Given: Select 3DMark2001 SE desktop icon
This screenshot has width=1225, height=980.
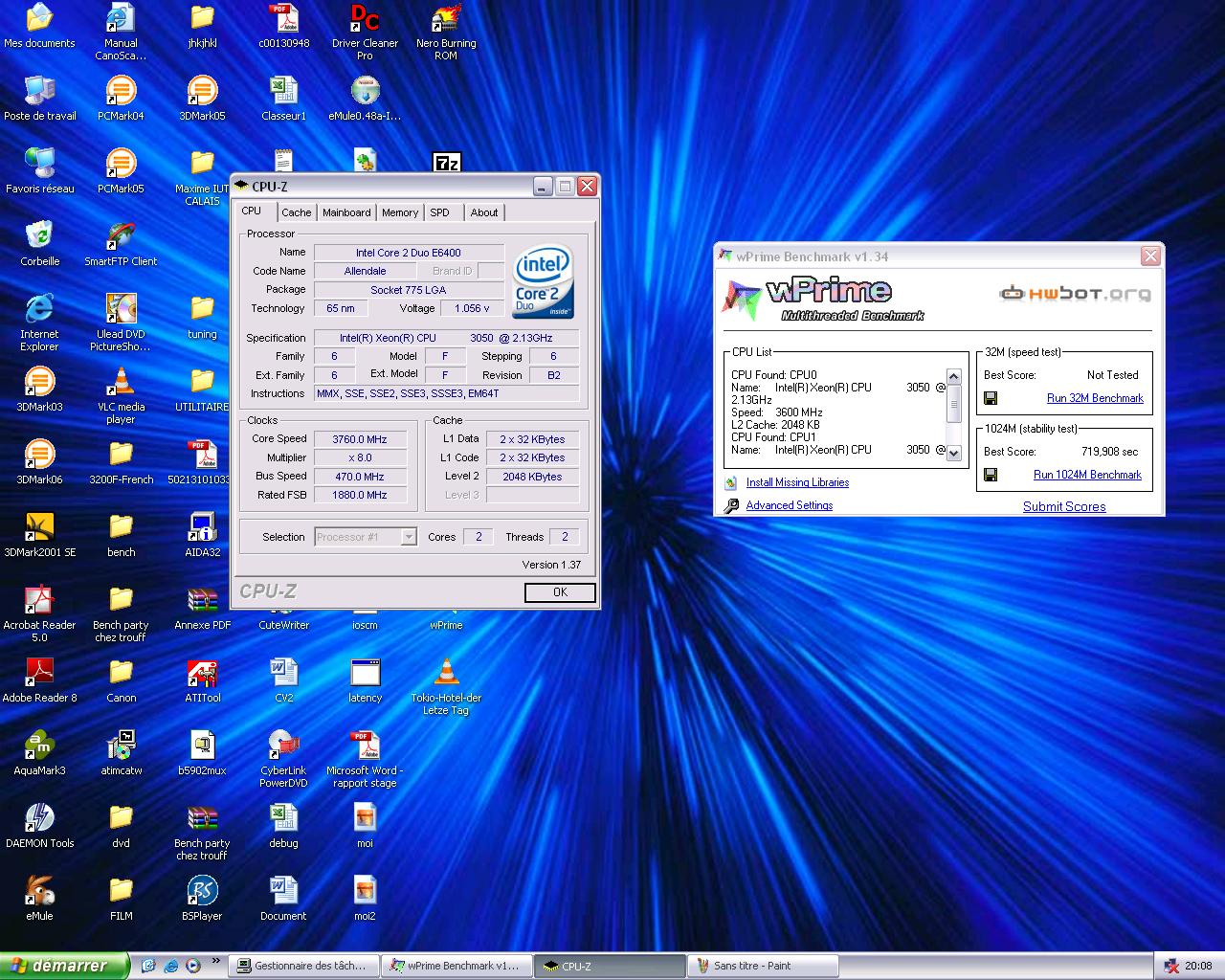Looking at the screenshot, I should tap(39, 535).
